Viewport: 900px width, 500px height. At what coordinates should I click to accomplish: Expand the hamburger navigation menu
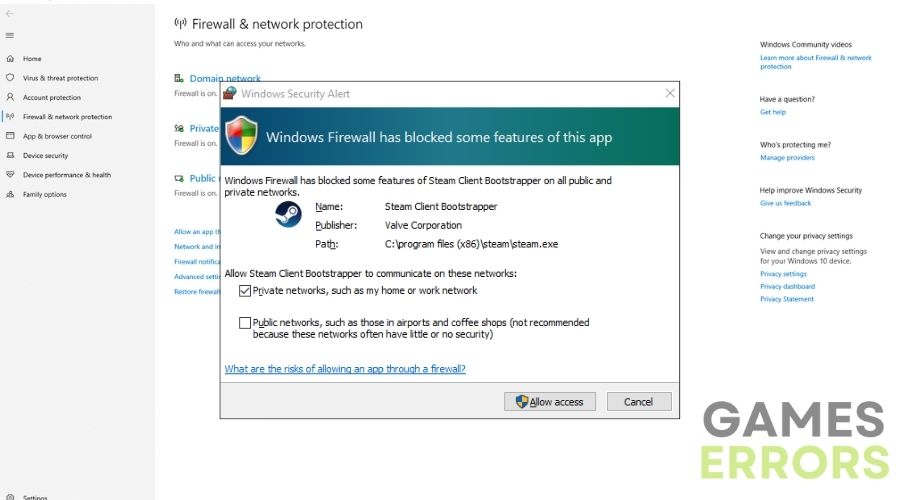coord(9,36)
